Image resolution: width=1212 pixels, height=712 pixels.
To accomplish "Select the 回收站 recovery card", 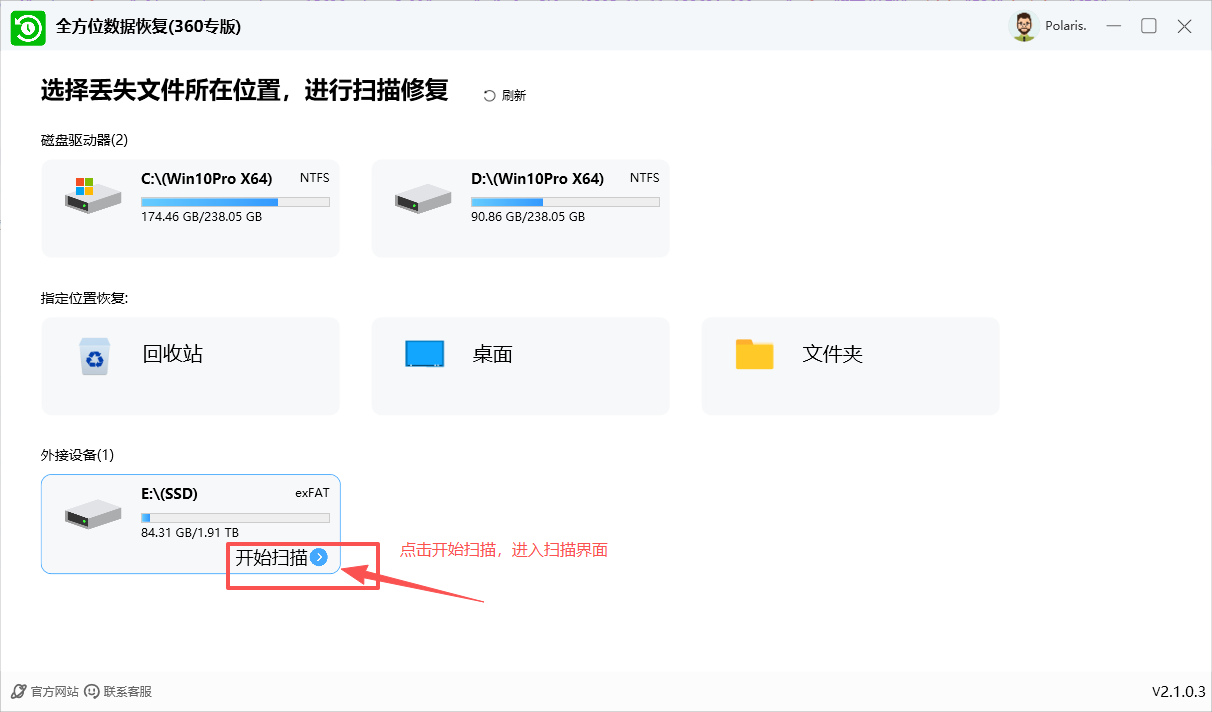I will pyautogui.click(x=190, y=366).
